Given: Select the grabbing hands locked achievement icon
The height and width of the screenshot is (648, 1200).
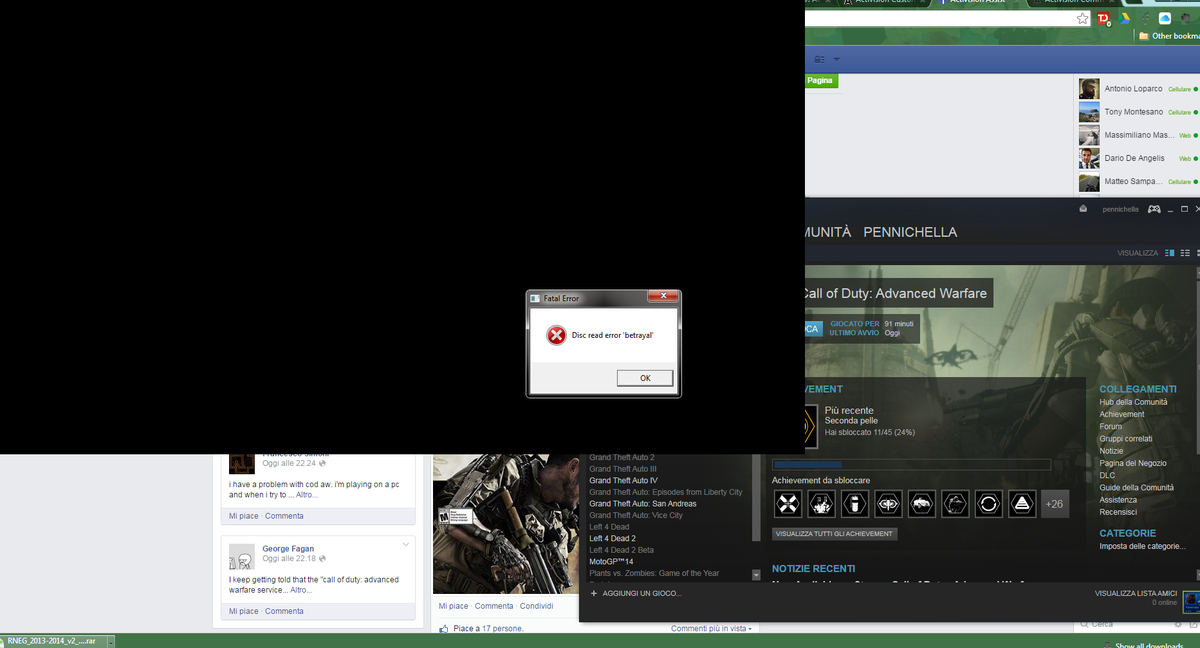Looking at the screenshot, I should [x=822, y=504].
